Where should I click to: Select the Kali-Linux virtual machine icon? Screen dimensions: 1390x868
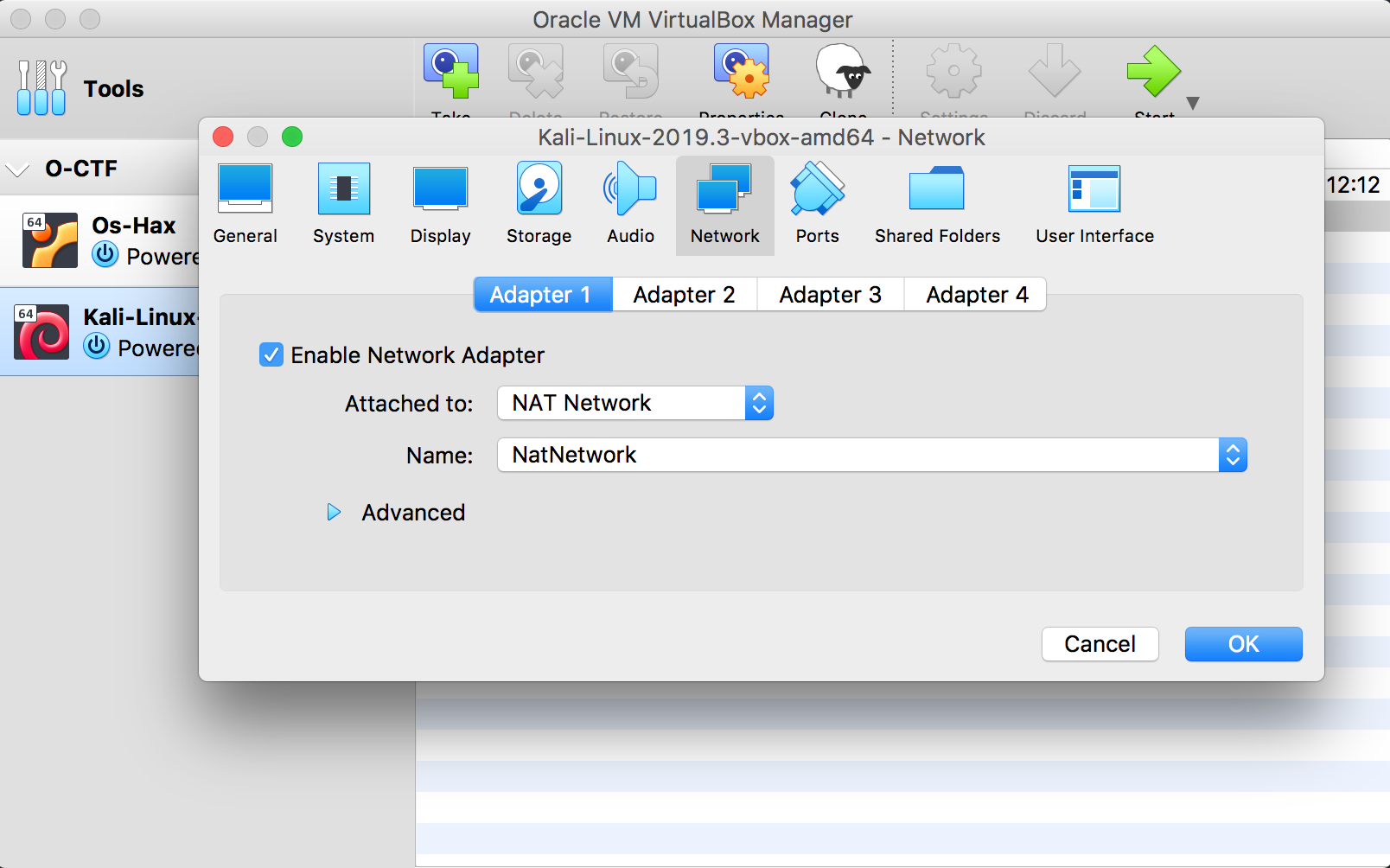pos(41,332)
